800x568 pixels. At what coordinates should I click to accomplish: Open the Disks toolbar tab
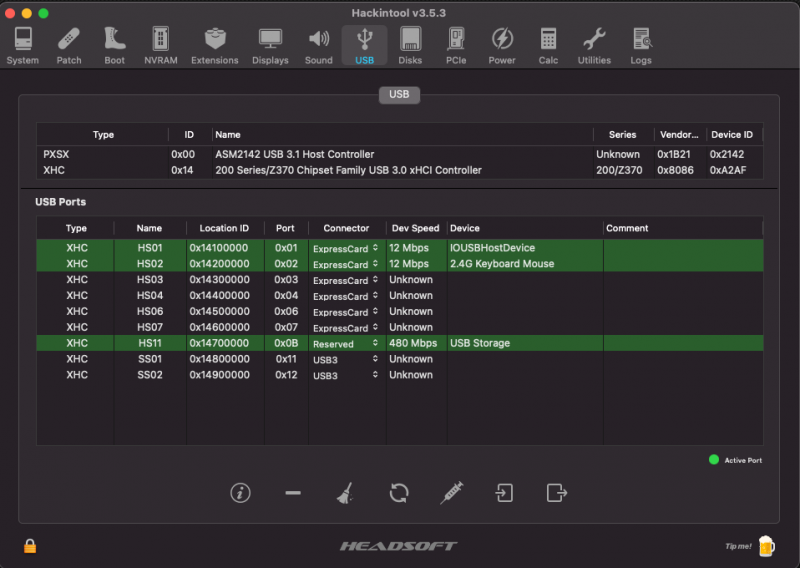click(410, 46)
